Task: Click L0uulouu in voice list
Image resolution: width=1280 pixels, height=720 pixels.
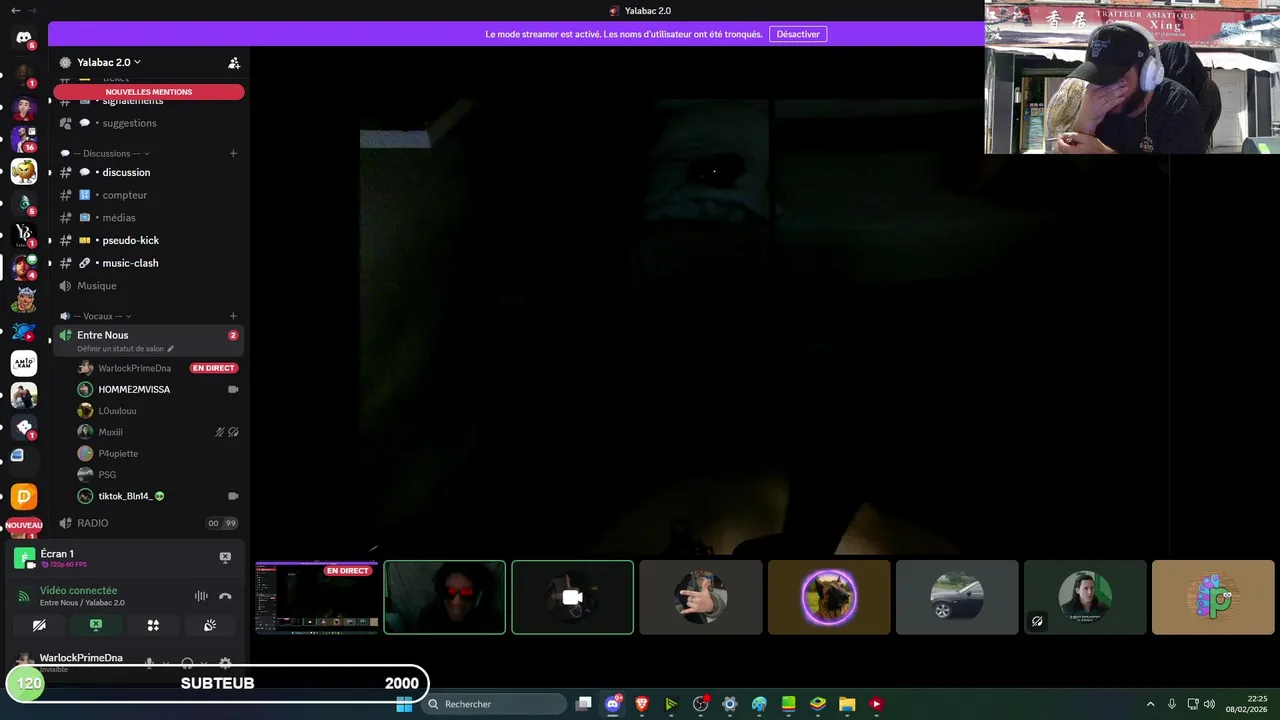Action: click(117, 411)
